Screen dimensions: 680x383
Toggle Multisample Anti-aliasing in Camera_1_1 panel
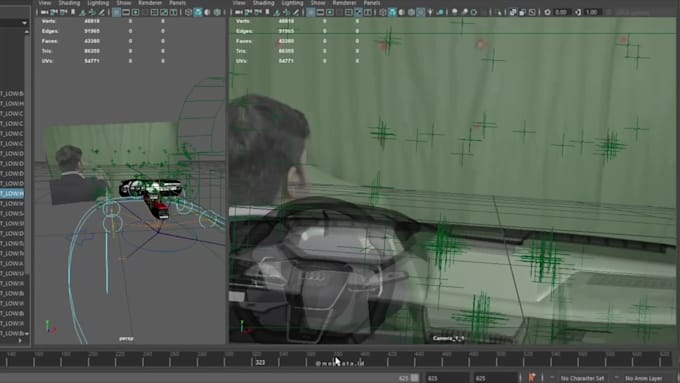point(474,12)
